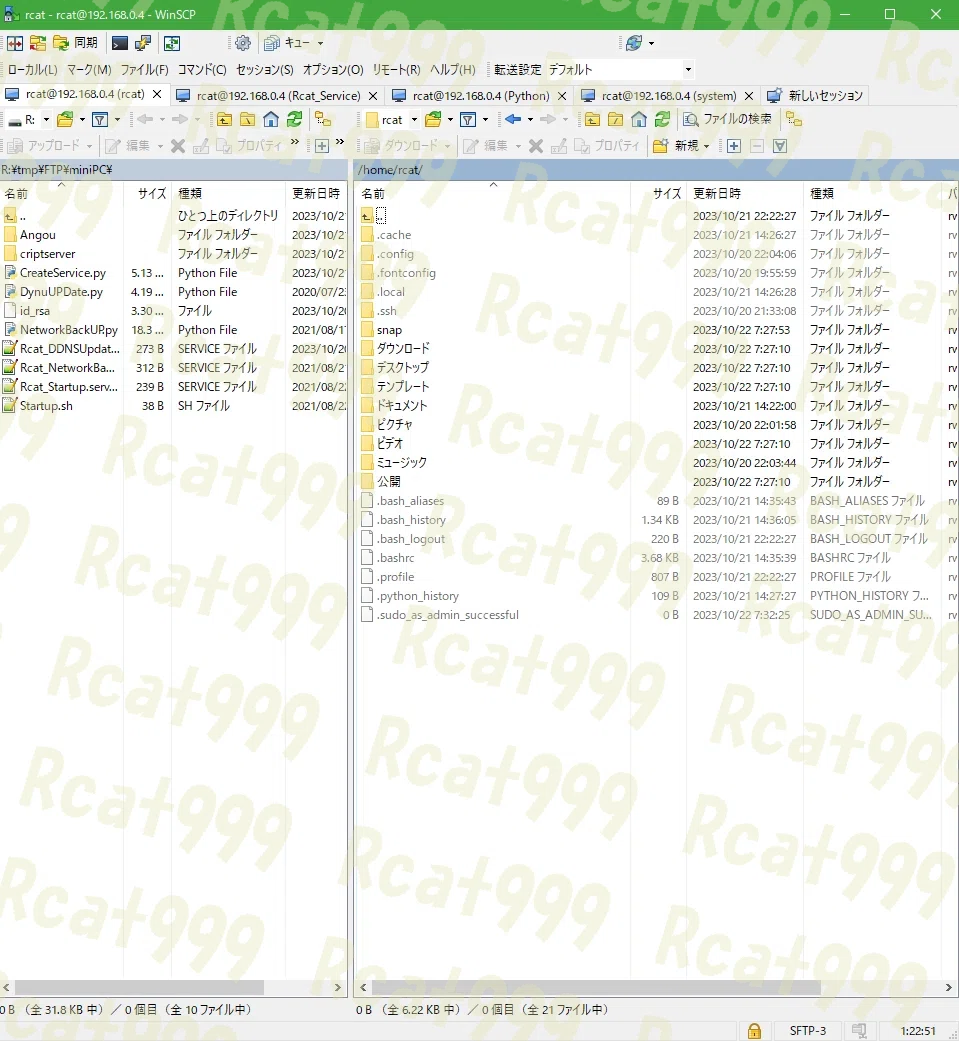The width and height of the screenshot is (959, 1041).
Task: Expand the local R: drive dropdown
Action: point(46,120)
